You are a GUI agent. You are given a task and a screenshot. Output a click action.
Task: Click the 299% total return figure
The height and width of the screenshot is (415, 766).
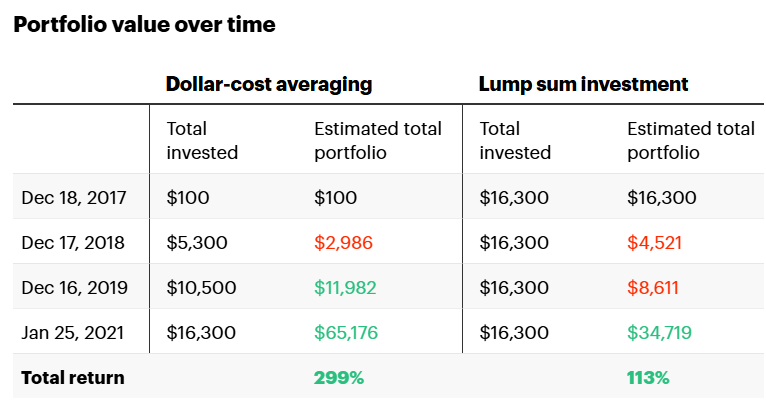338,378
